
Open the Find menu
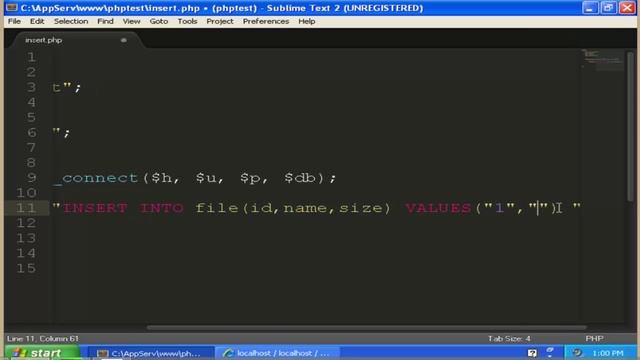[105, 21]
